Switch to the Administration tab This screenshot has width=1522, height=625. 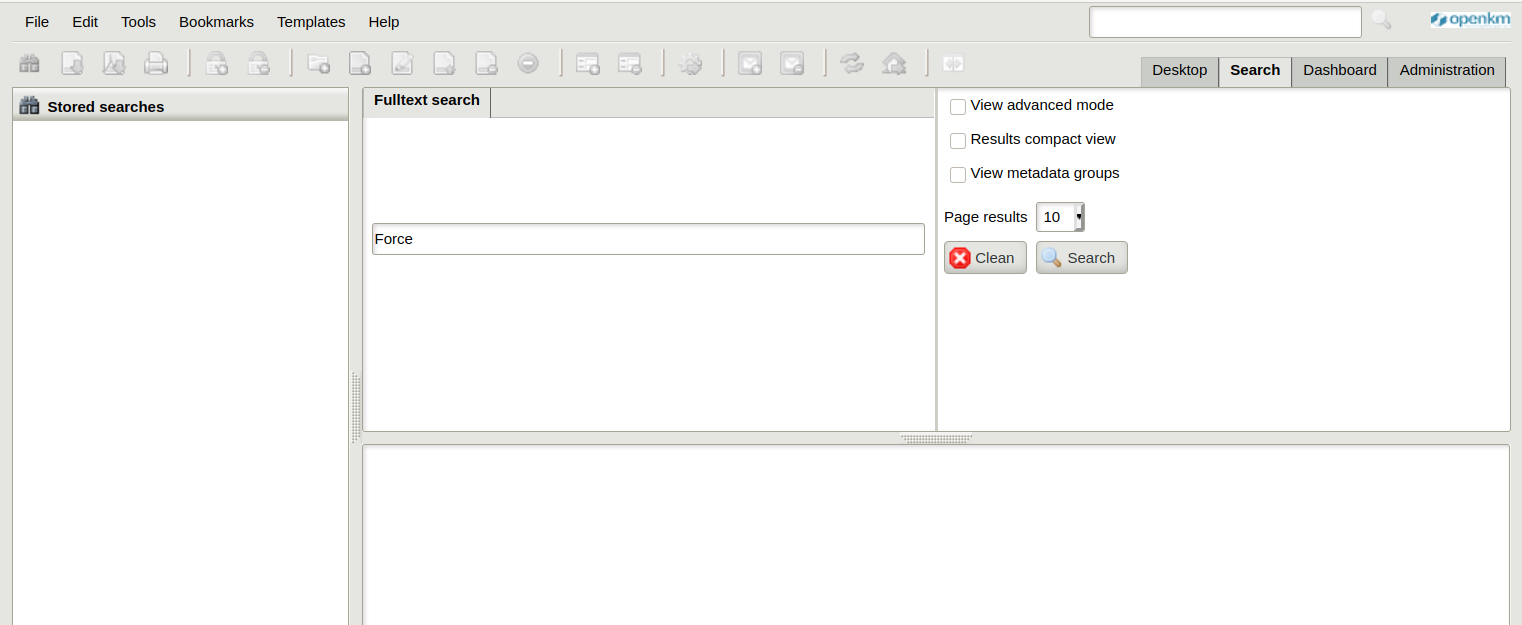click(1446, 70)
